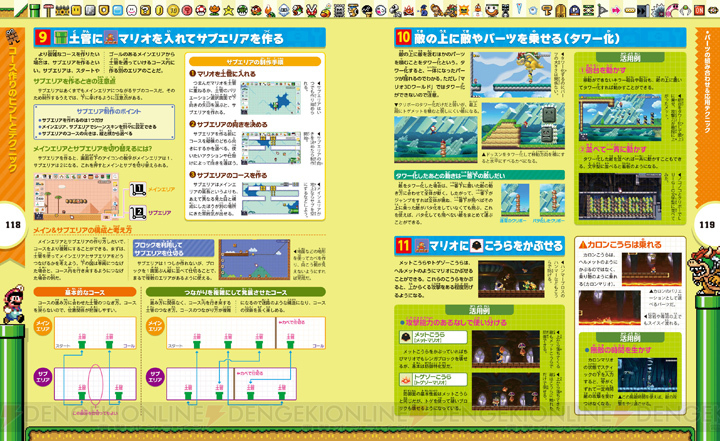Click section heading 9 土管にマリオを入れてサブエリアを作る
The width and height of the screenshot is (720, 441).
click(x=180, y=38)
